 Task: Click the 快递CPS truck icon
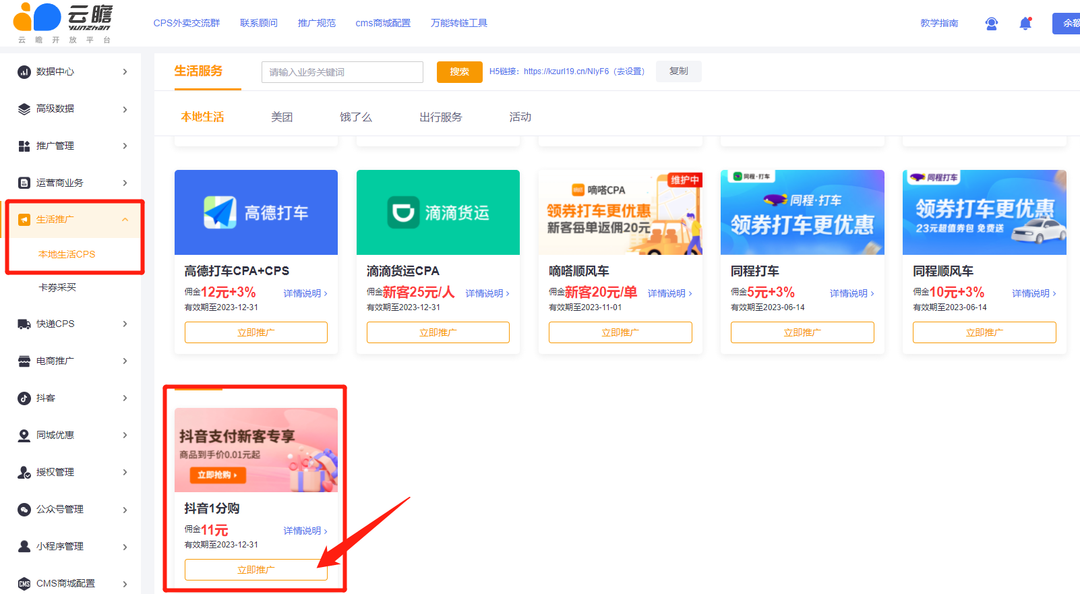coord(24,324)
